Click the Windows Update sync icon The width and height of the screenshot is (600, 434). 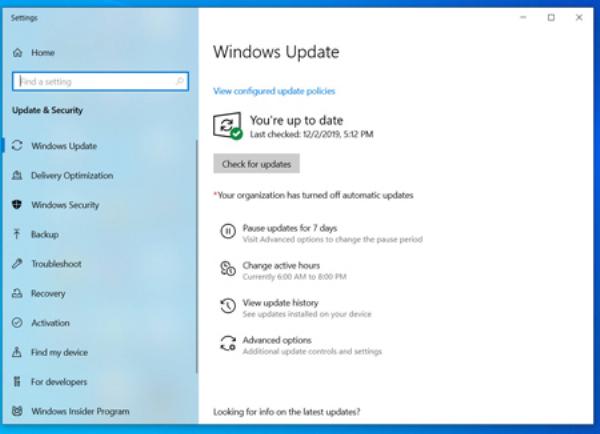point(17,146)
